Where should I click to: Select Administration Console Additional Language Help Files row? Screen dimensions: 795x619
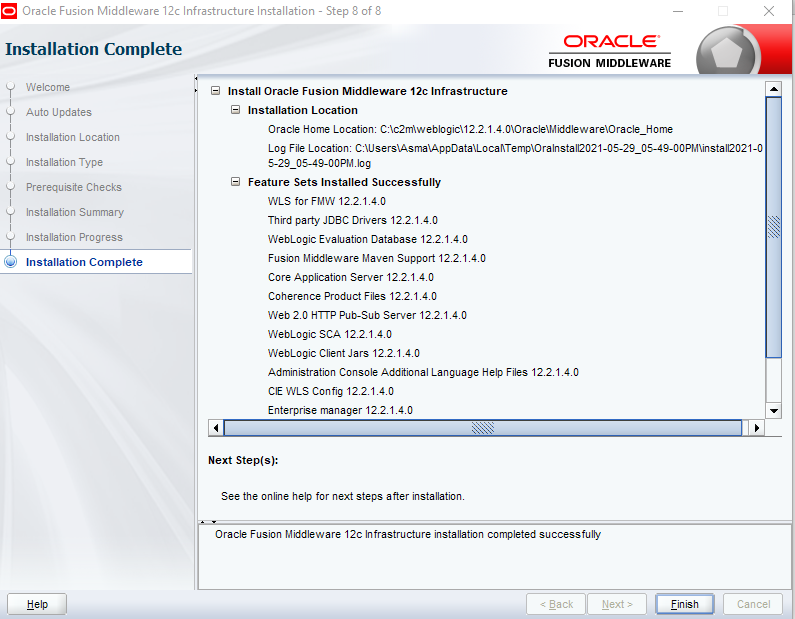423,372
